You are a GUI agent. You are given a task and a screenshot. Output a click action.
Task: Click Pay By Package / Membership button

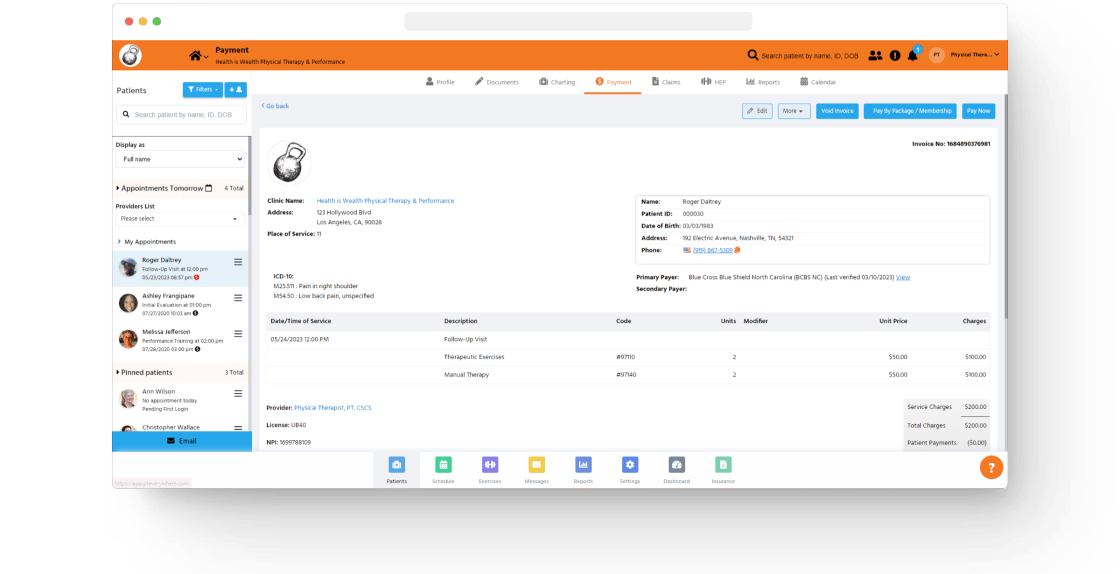coord(910,111)
